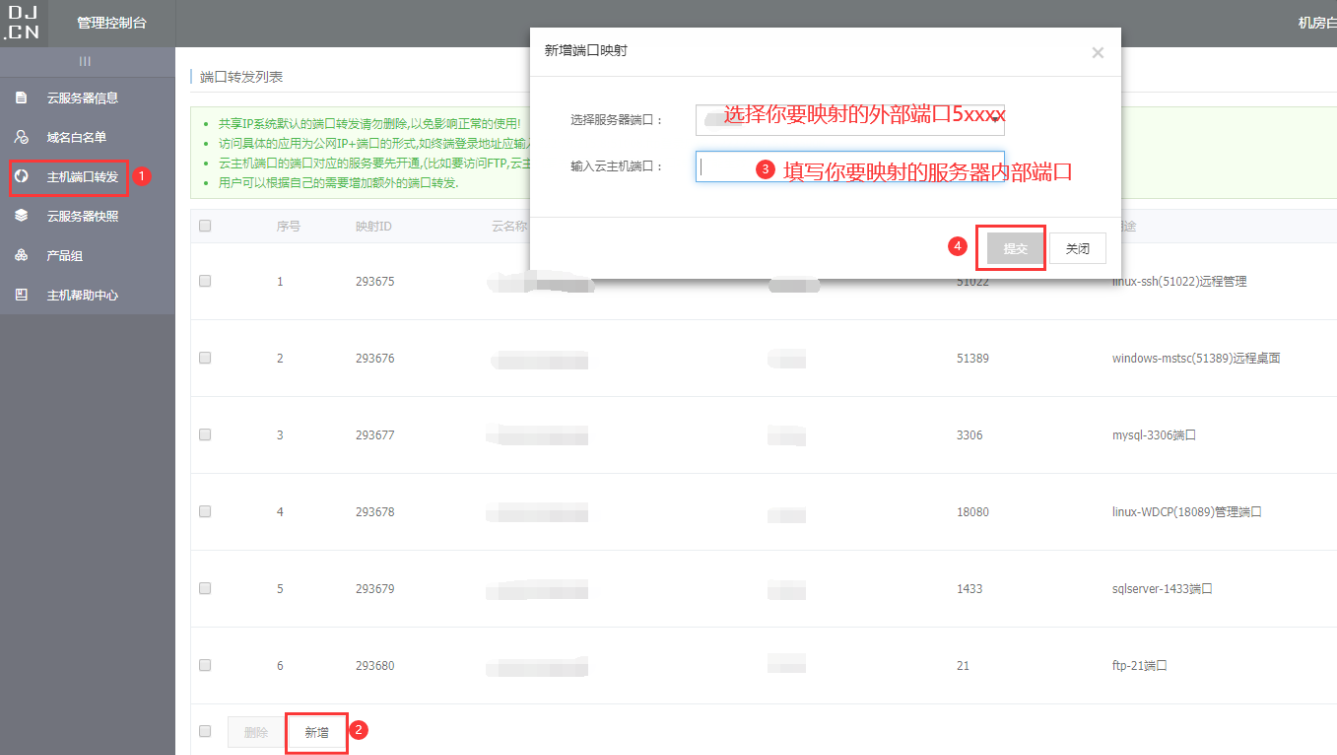This screenshot has width=1337, height=755.
Task: Click the sqlserver-1433端口 entry
Action: point(1162,589)
